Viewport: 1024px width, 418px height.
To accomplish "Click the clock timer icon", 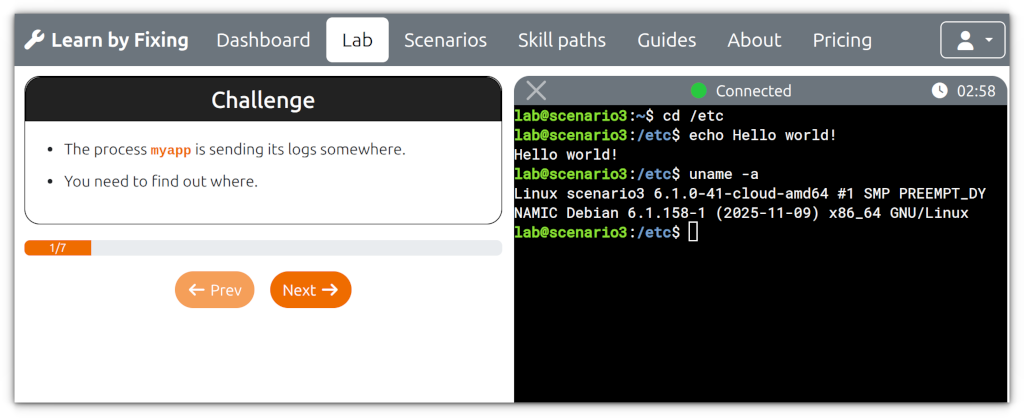I will coord(939,91).
